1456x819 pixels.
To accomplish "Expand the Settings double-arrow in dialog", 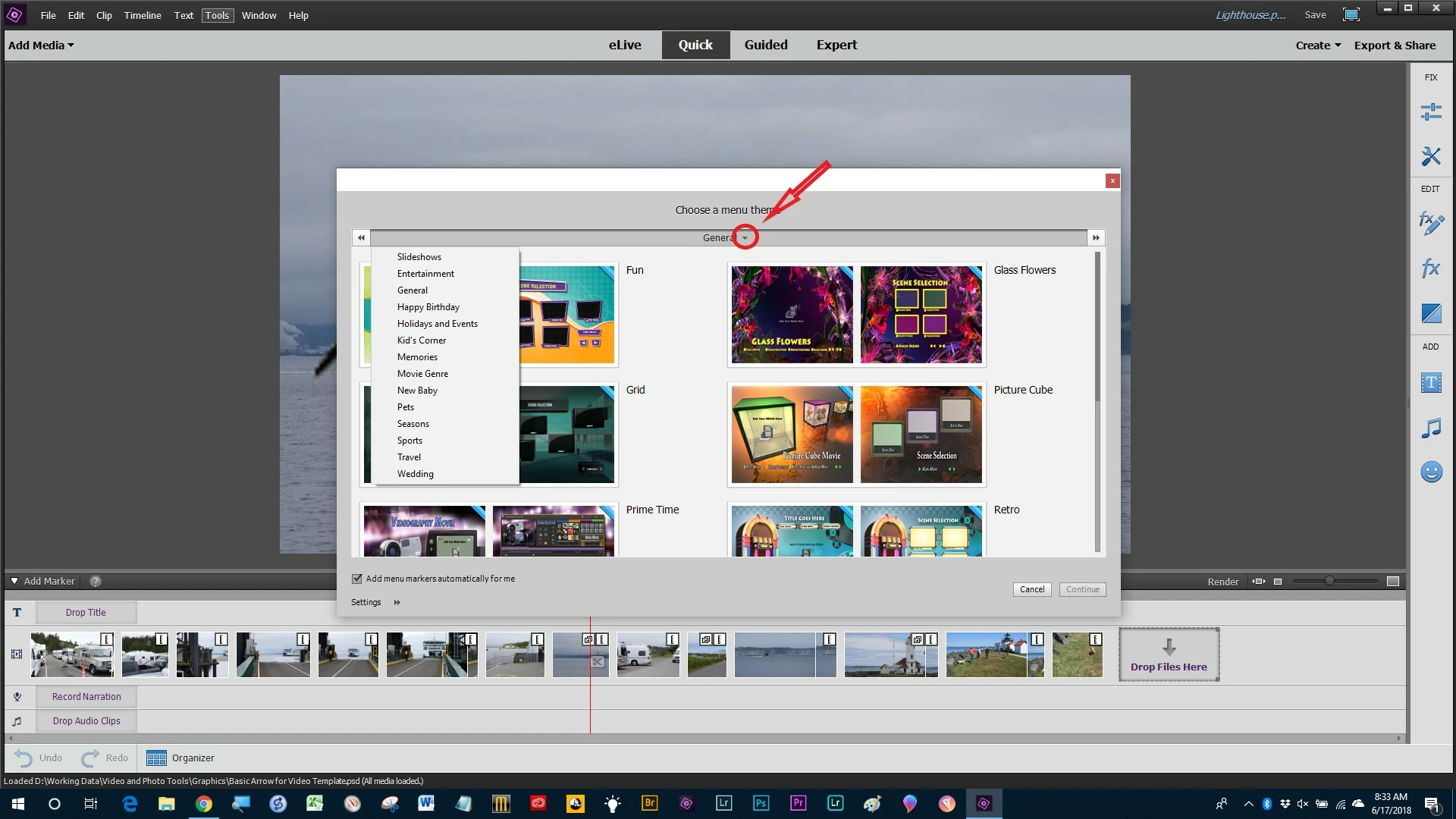I will [x=397, y=602].
